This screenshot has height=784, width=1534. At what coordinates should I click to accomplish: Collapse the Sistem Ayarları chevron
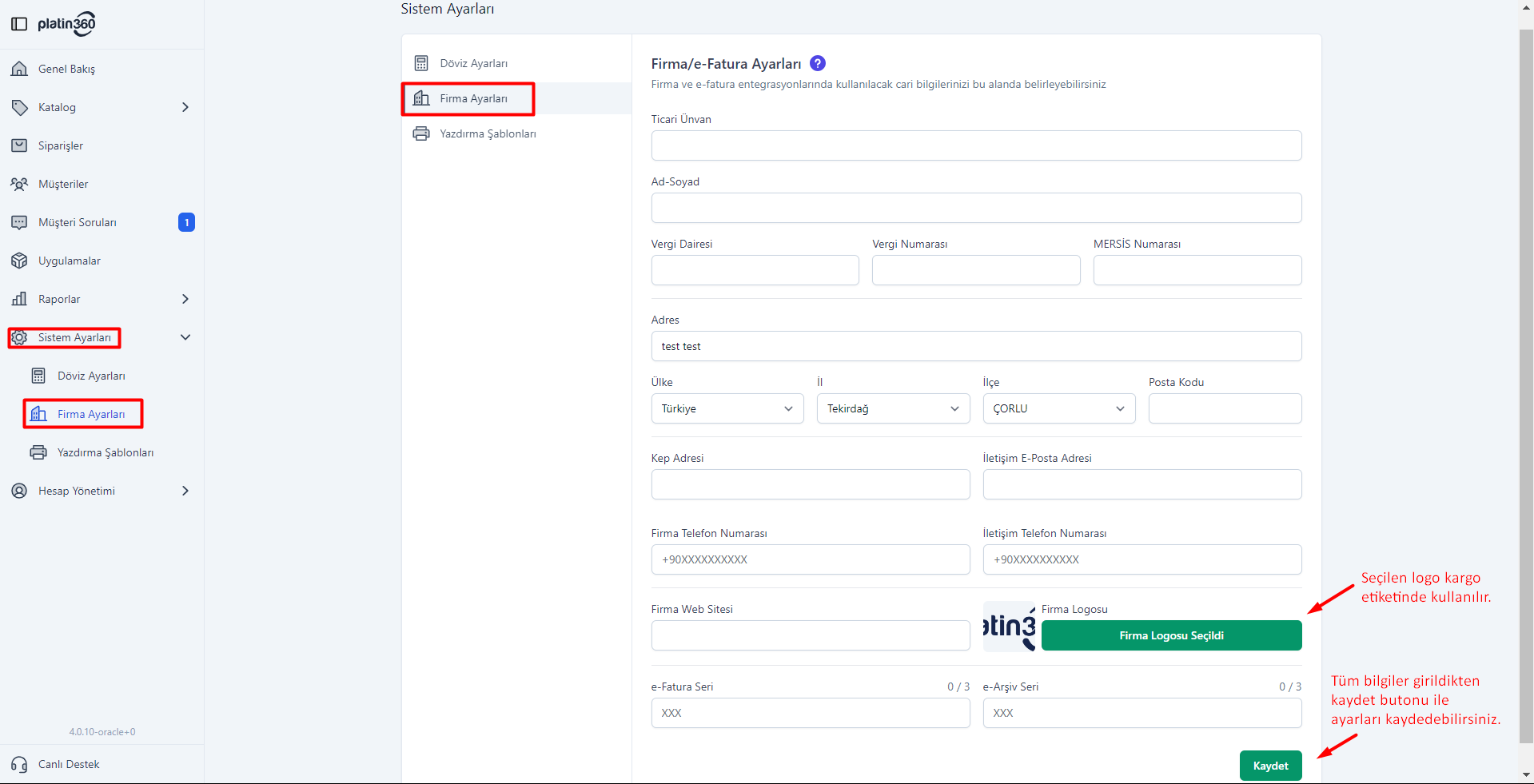coord(185,337)
